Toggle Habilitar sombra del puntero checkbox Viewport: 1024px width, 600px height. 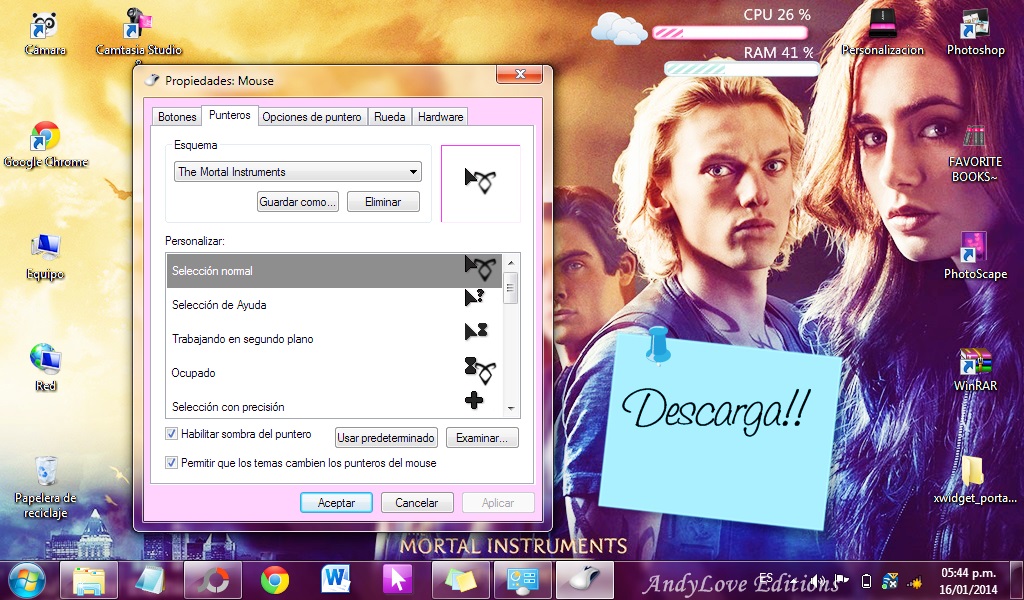[171, 434]
